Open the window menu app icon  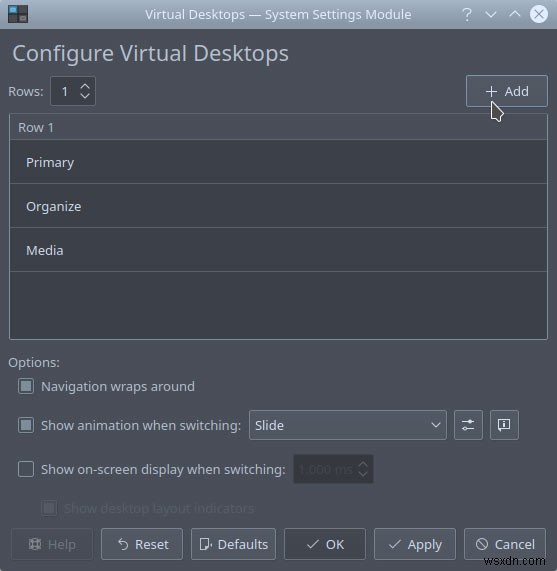click(x=18, y=15)
